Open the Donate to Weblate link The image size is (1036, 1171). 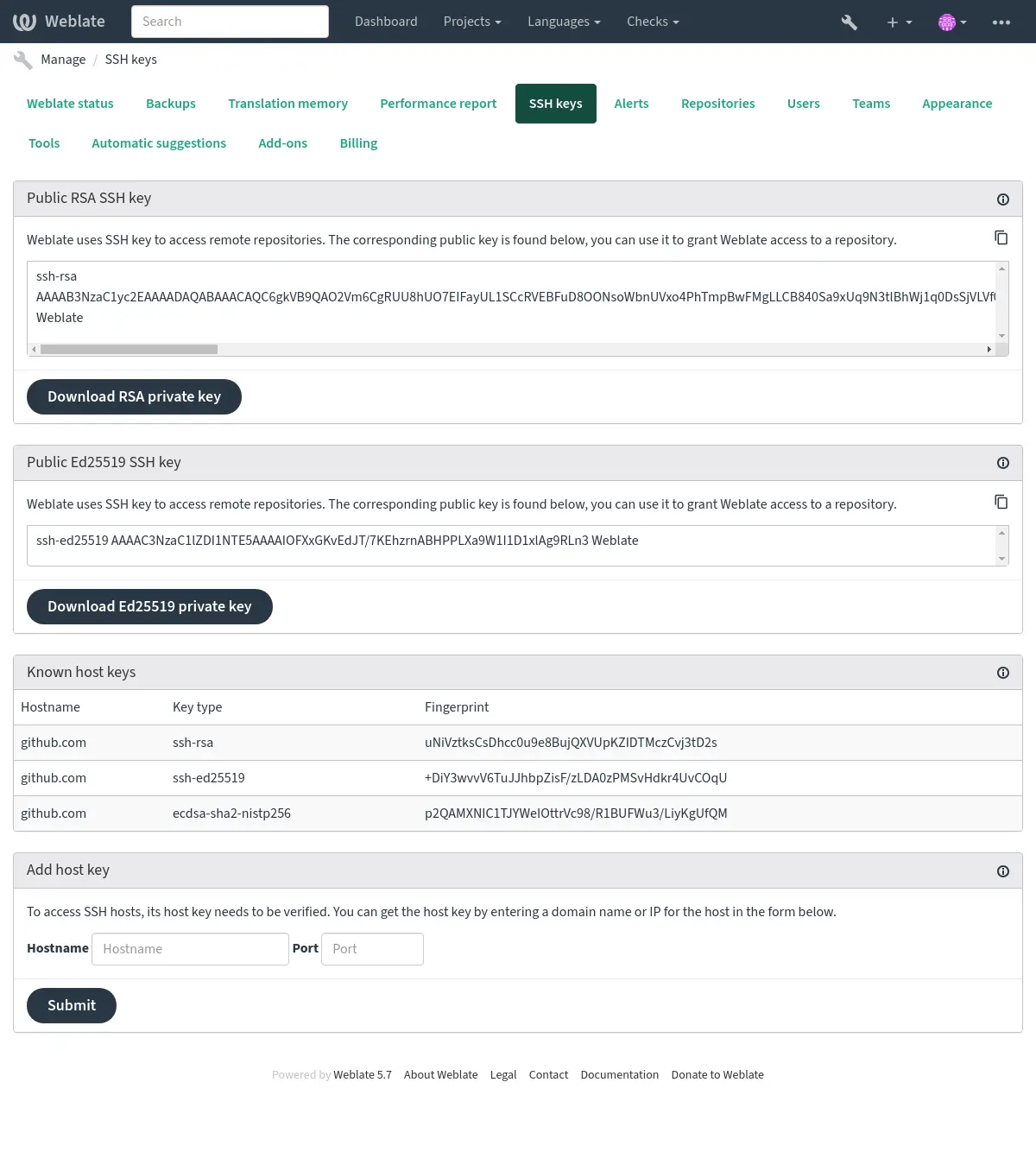pyautogui.click(x=717, y=1075)
